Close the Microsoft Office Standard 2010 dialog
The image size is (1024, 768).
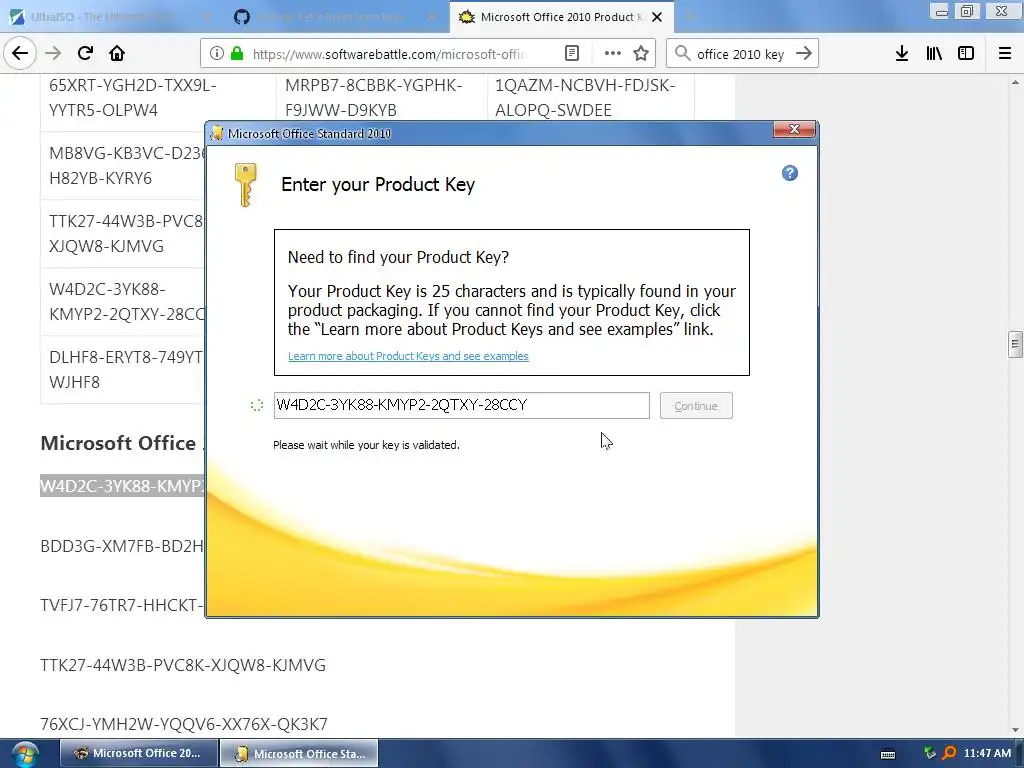click(x=794, y=129)
